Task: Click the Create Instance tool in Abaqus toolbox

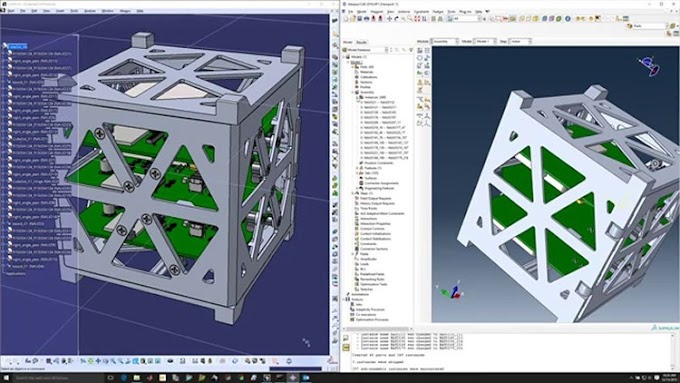Action: coord(420,51)
